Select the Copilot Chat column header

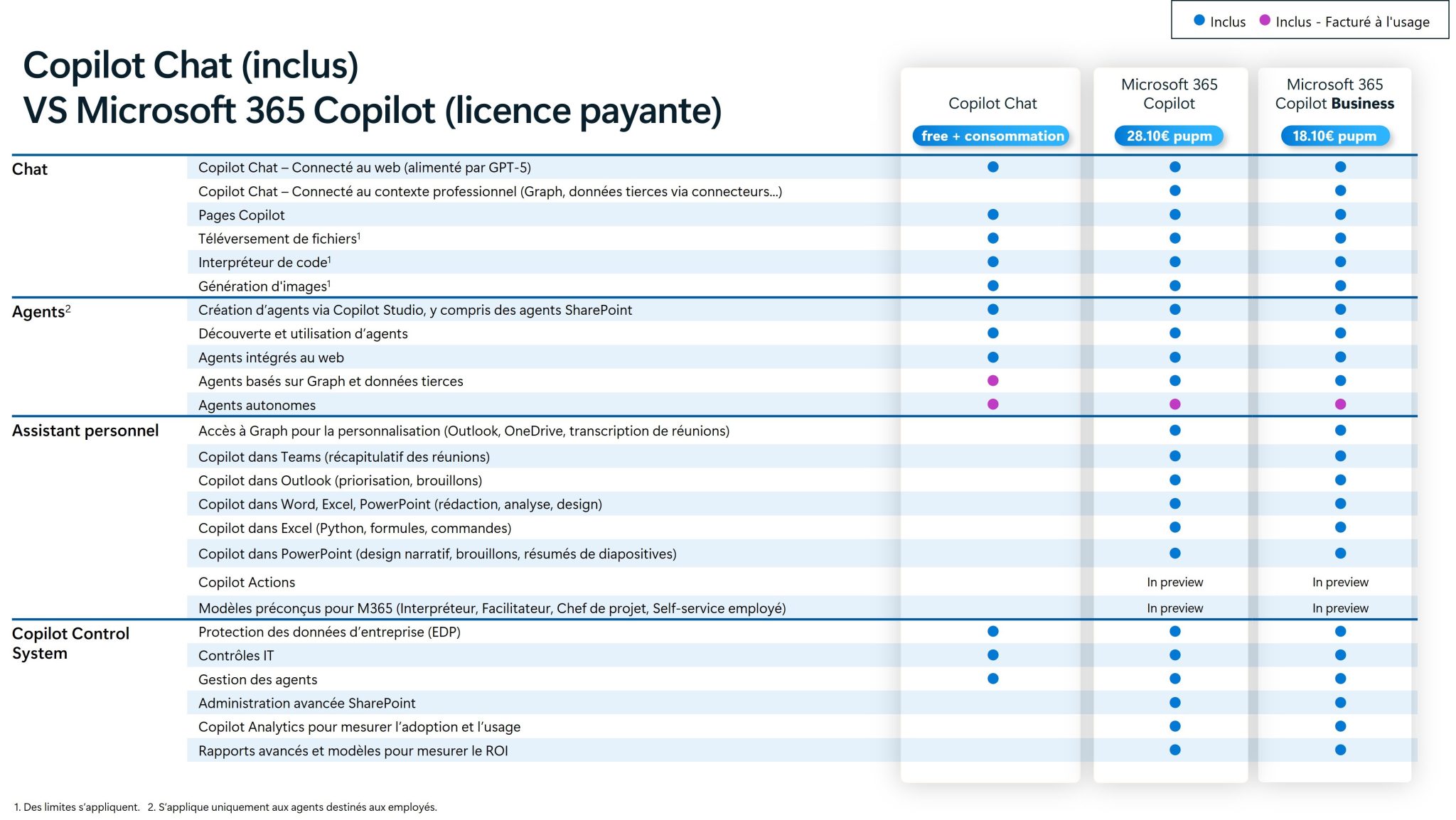click(x=992, y=104)
